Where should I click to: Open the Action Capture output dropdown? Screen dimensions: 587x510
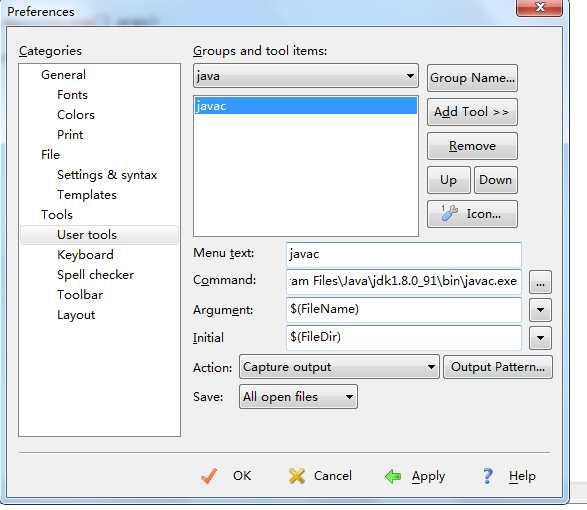click(339, 367)
